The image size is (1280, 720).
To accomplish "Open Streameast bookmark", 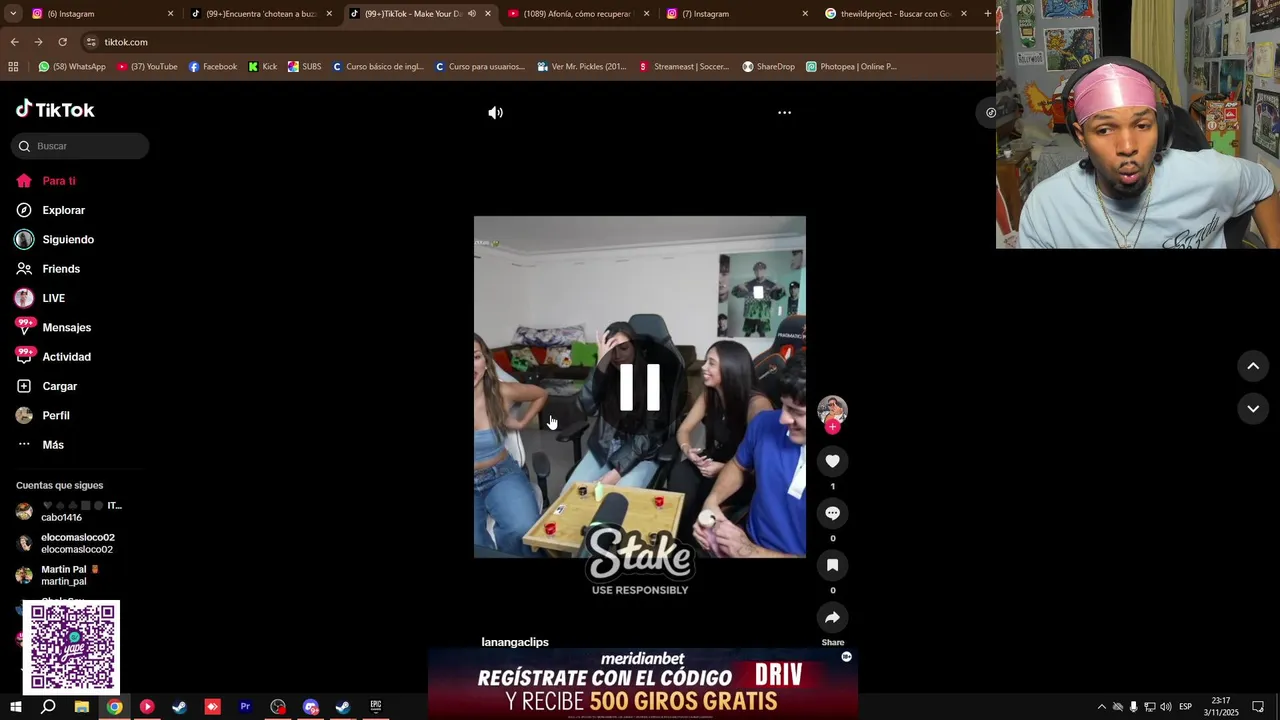I will point(684,67).
